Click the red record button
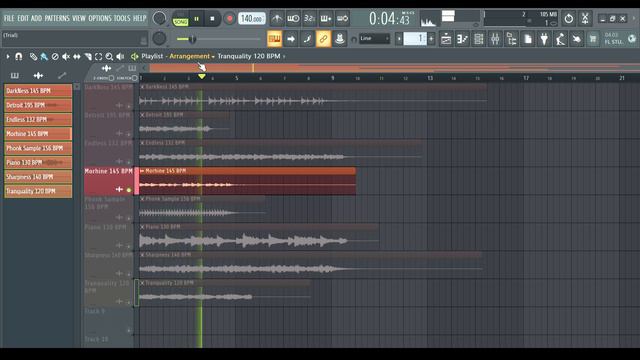Viewport: 640px width, 360px height. pyautogui.click(x=229, y=19)
